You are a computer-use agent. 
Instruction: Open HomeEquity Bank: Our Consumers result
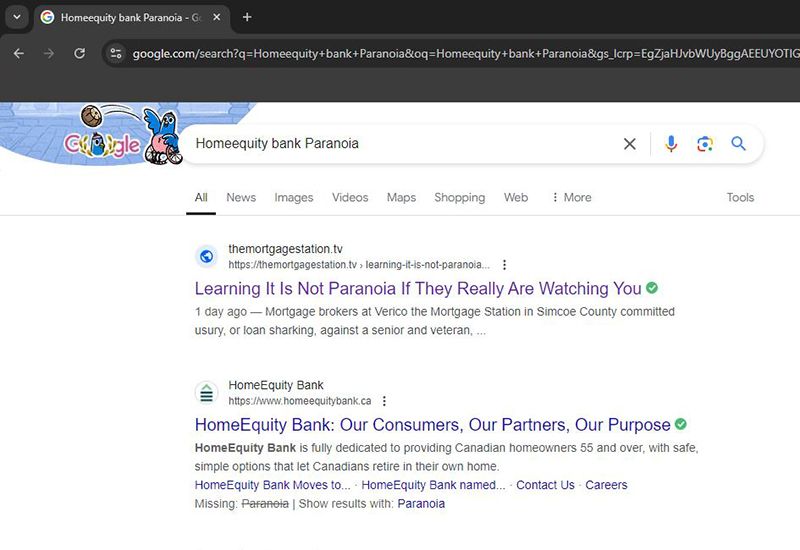(x=433, y=425)
